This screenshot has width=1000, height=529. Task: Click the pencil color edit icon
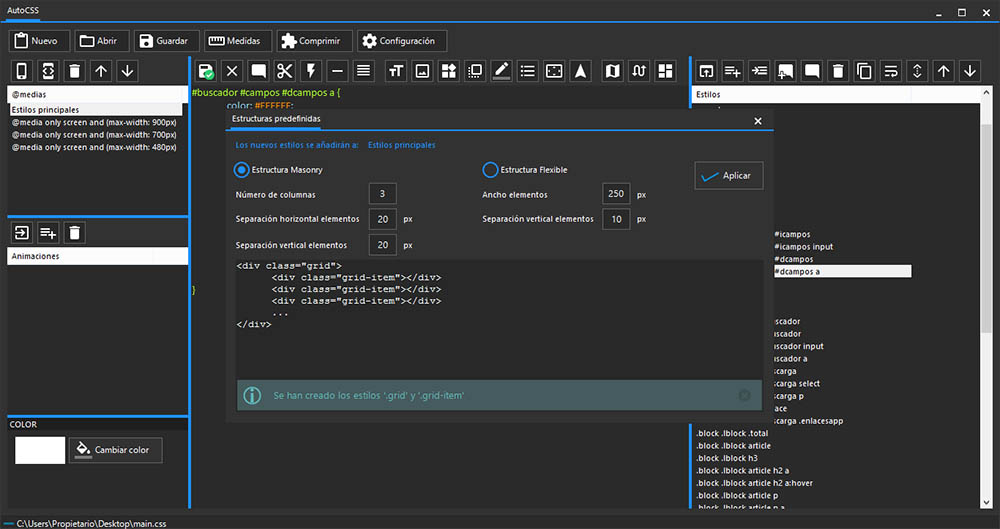tap(501, 71)
